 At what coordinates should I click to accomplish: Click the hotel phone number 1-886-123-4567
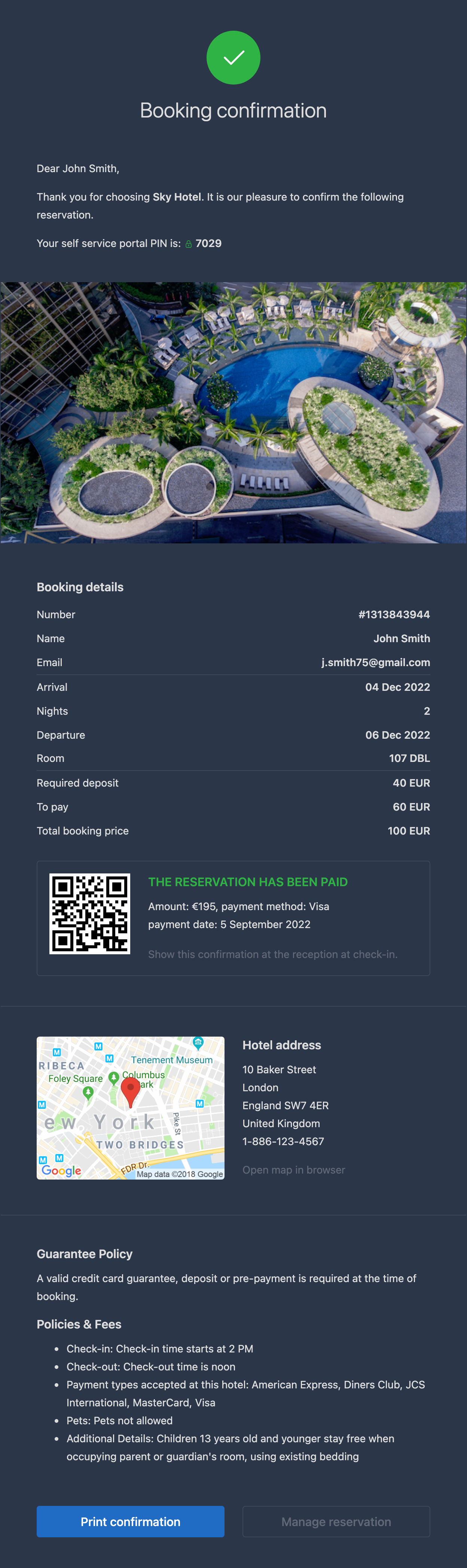[x=283, y=1141]
